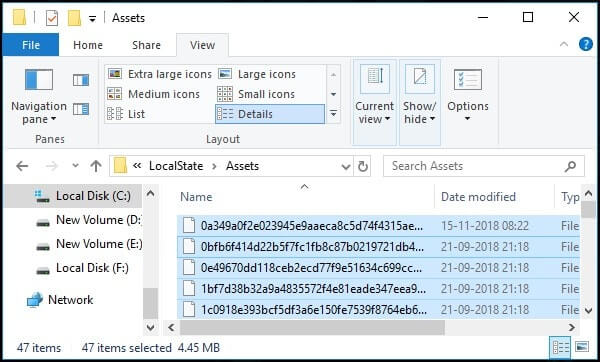Click the folder icon in title bar
Image resolution: width=600 pixels, height=362 pixels.
20,18
